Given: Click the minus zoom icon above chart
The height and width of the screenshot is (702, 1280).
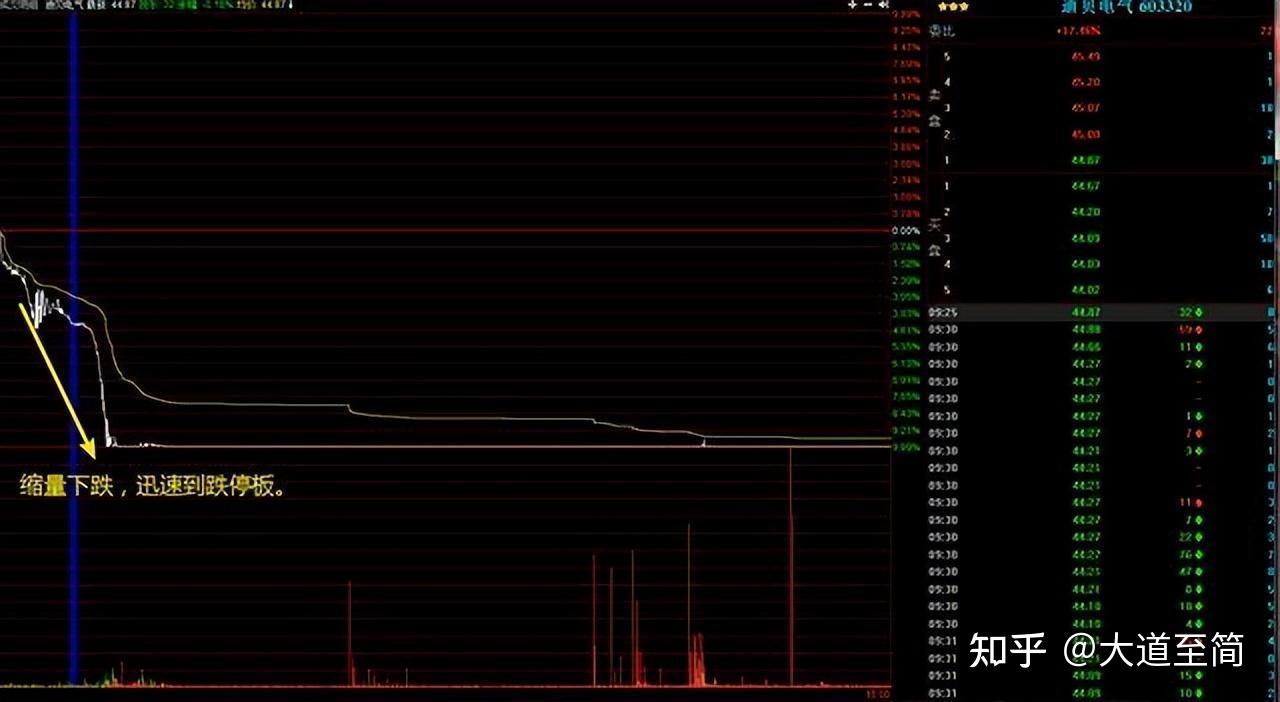Looking at the screenshot, I should [868, 5].
